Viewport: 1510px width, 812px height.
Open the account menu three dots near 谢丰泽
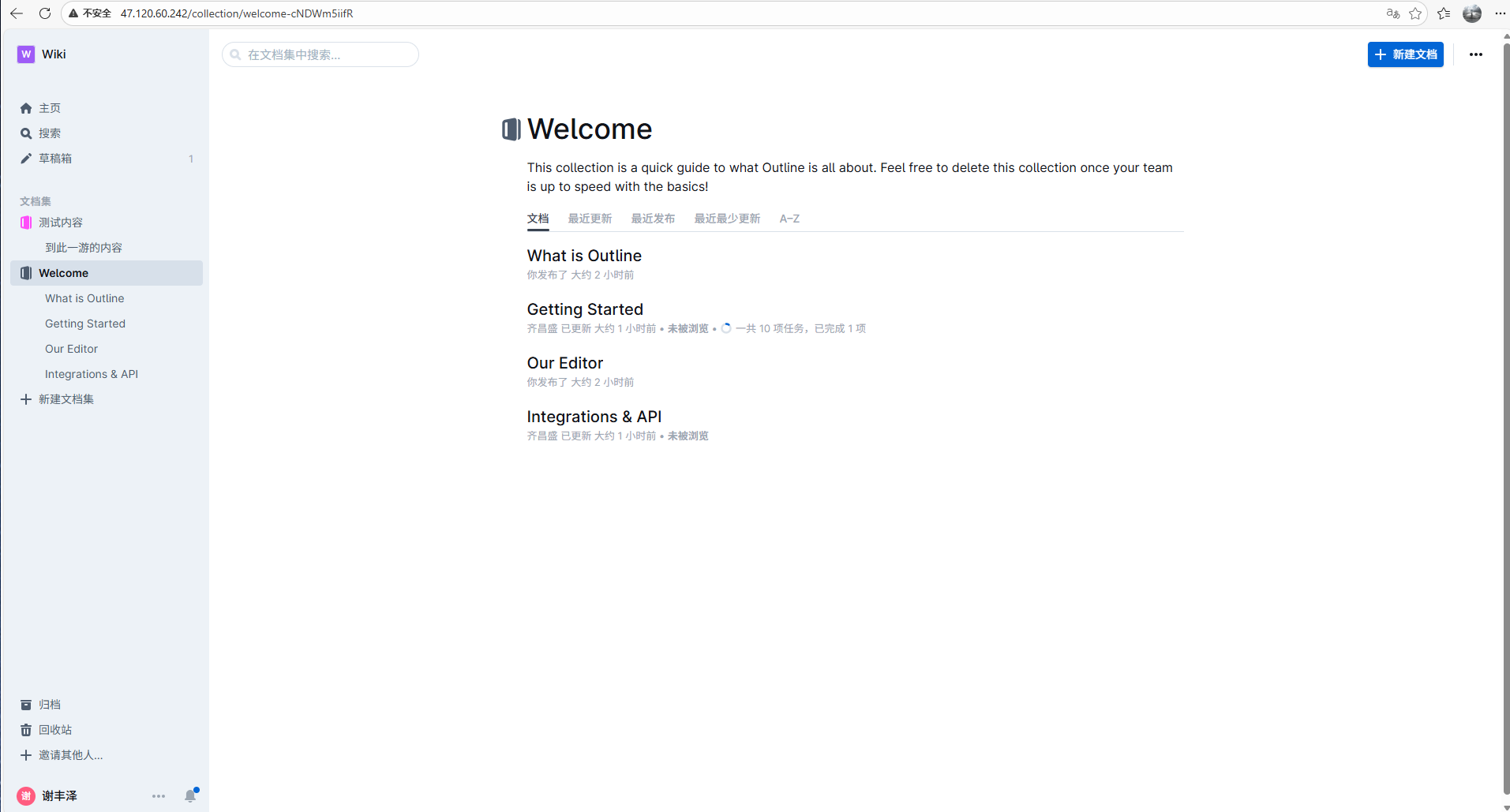(159, 796)
